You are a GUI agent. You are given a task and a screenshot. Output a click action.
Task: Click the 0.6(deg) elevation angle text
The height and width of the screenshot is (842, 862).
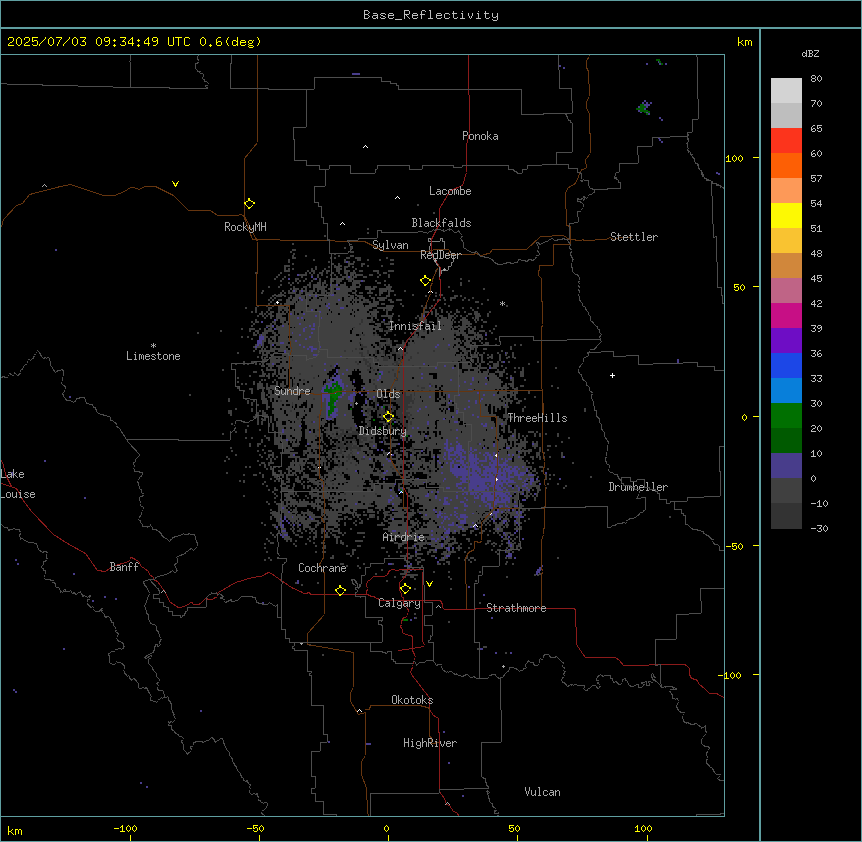tap(230, 42)
